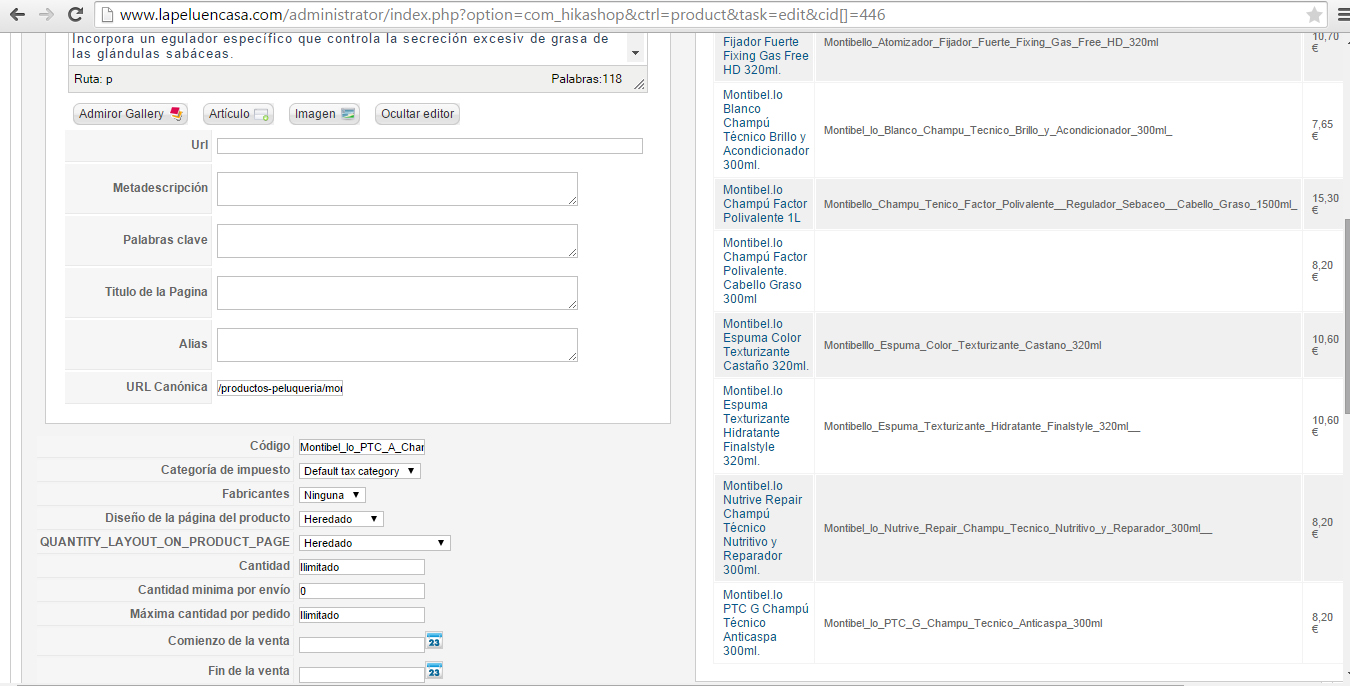Click price 15,30 € in product list
Viewport: 1350px width, 686px height.
pyautogui.click(x=1325, y=204)
